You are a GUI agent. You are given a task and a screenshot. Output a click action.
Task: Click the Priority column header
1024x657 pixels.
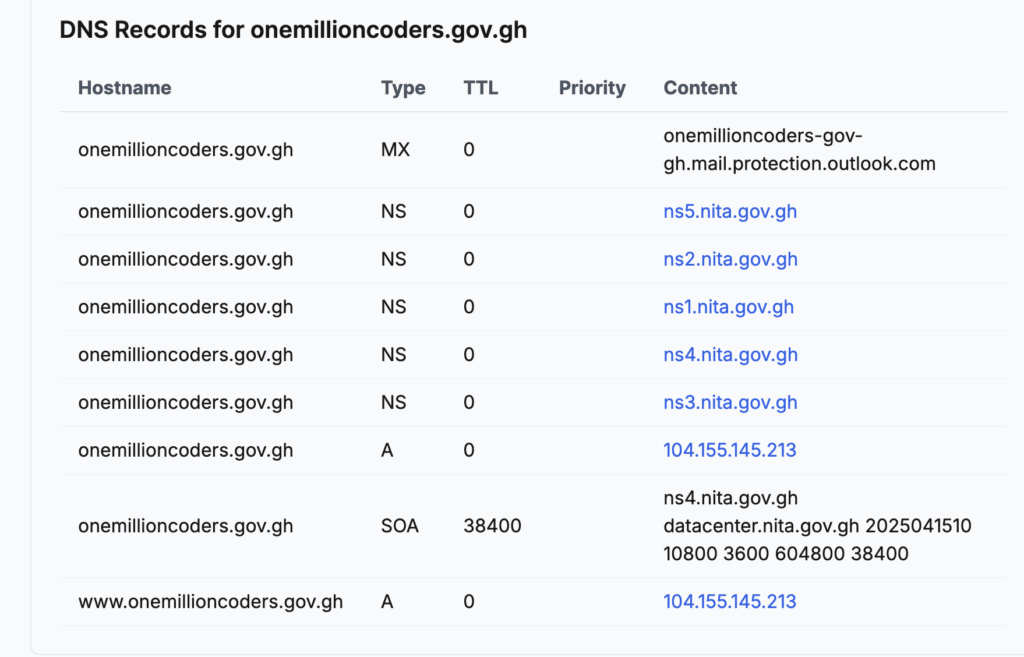click(x=592, y=88)
